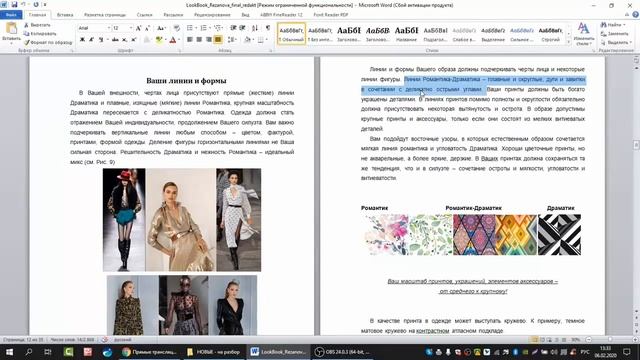Apply the Строгий (Strong) style
The height and width of the screenshot is (360, 640).
550,33
